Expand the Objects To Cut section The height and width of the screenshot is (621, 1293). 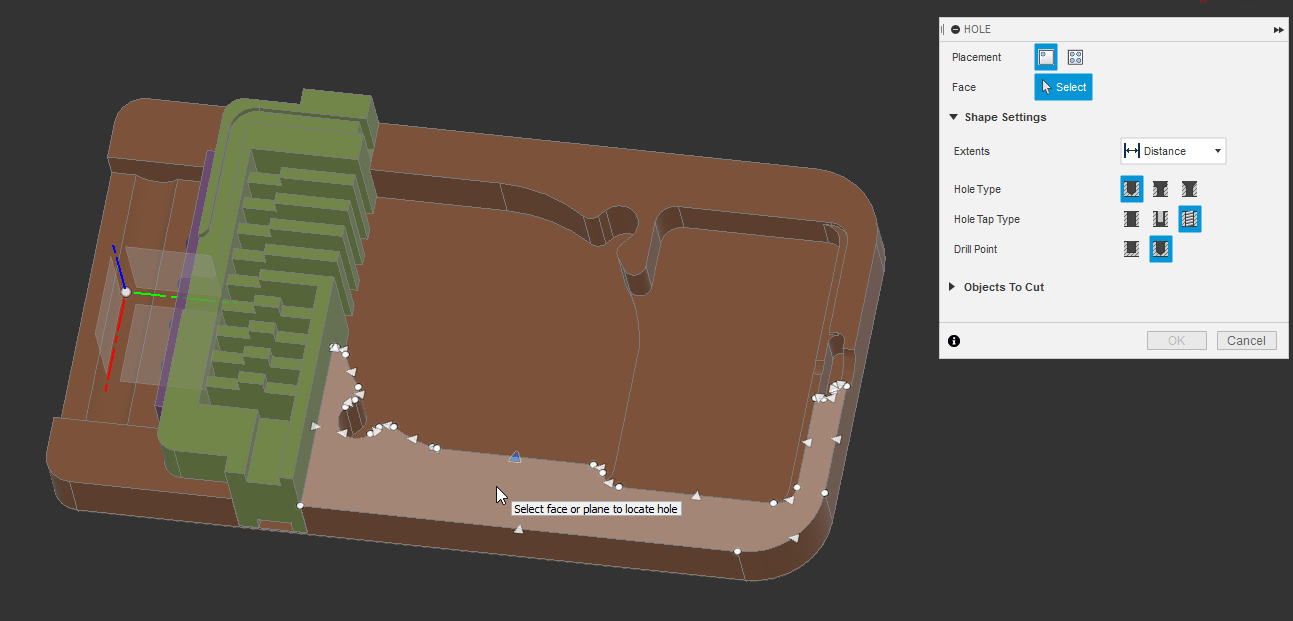pyautogui.click(x=952, y=287)
